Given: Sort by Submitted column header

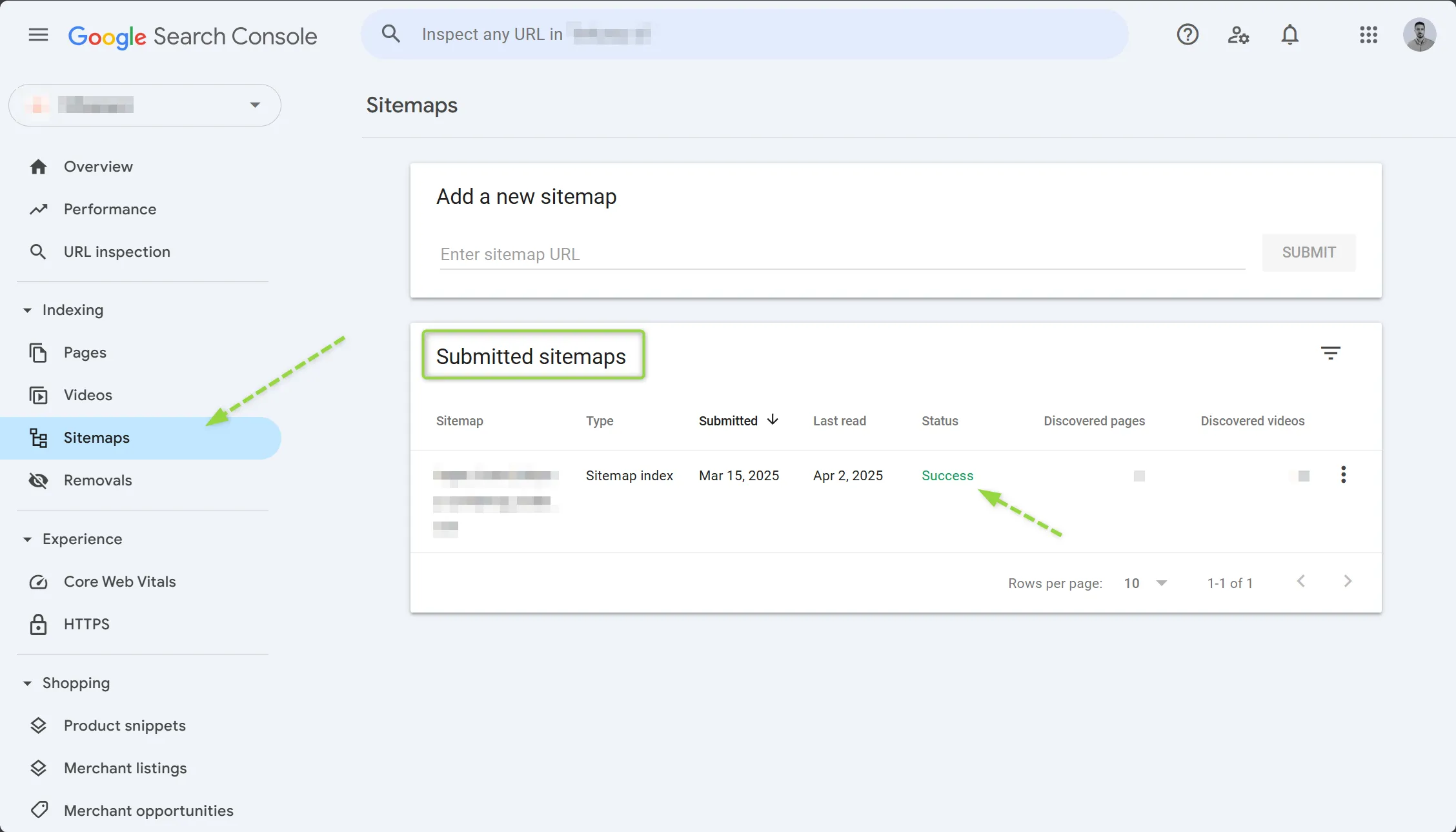Looking at the screenshot, I should tap(728, 421).
